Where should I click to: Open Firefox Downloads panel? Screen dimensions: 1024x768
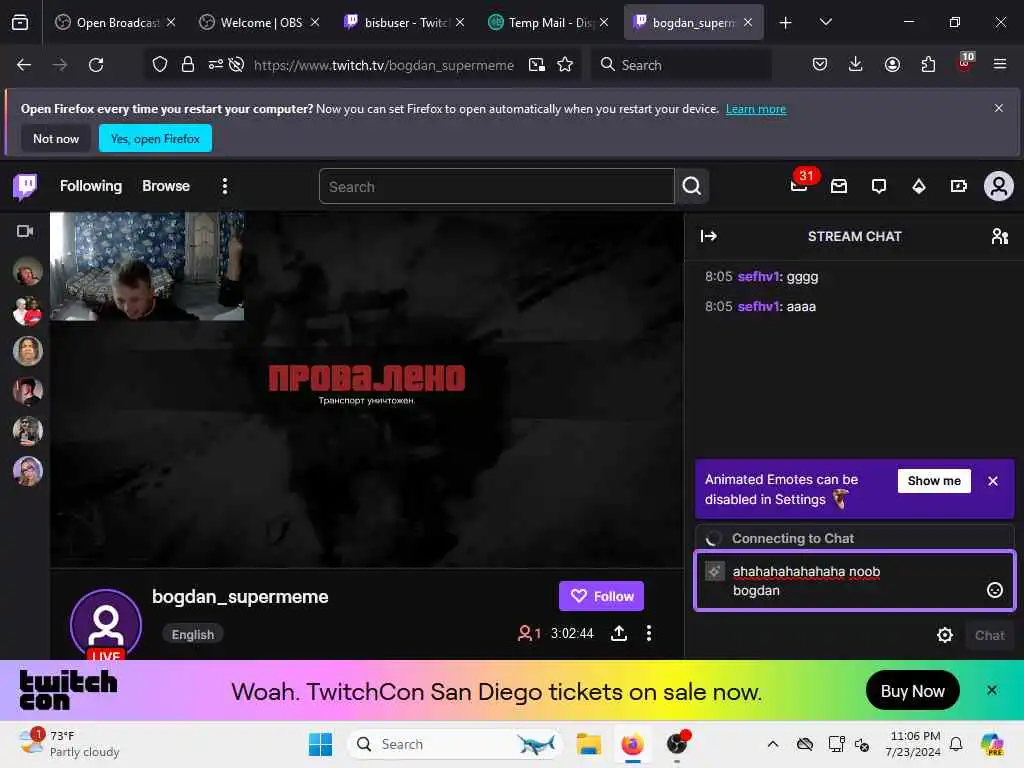tap(856, 64)
